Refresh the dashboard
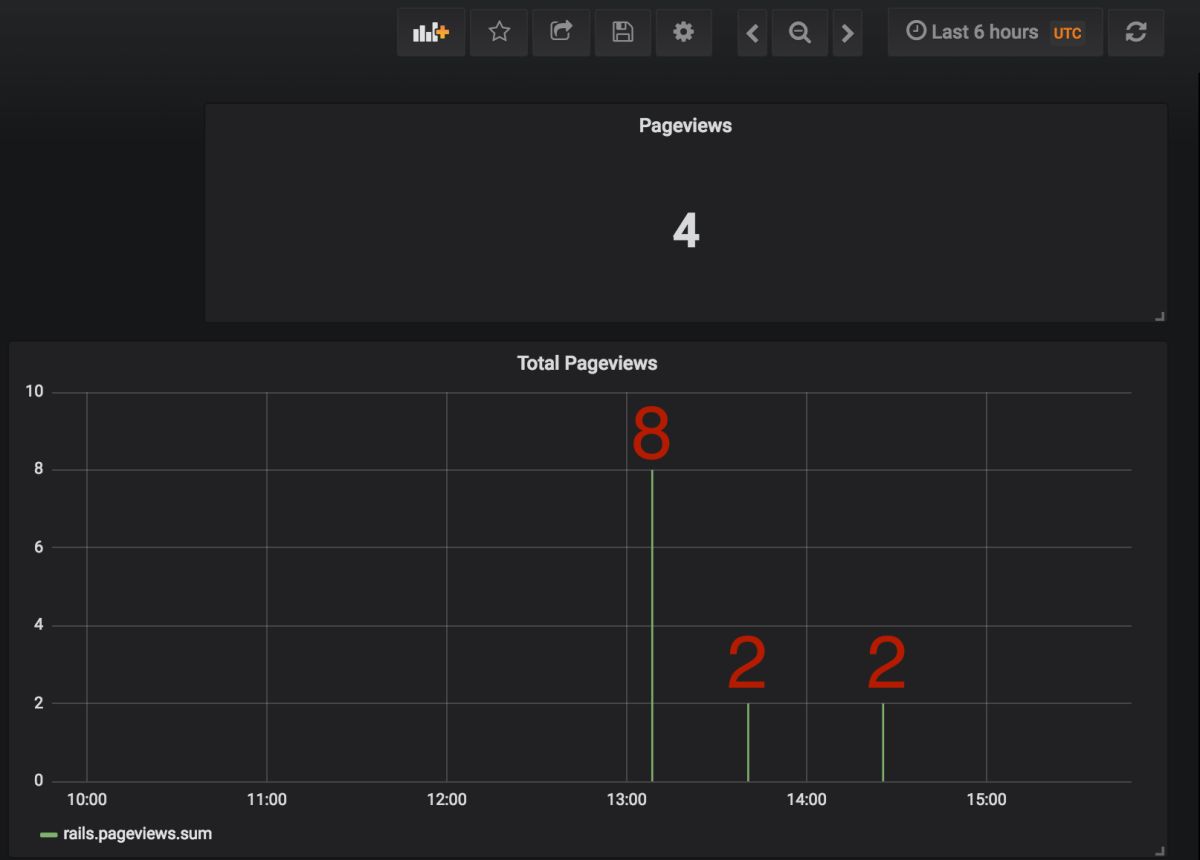1200x860 pixels. pyautogui.click(x=1136, y=32)
